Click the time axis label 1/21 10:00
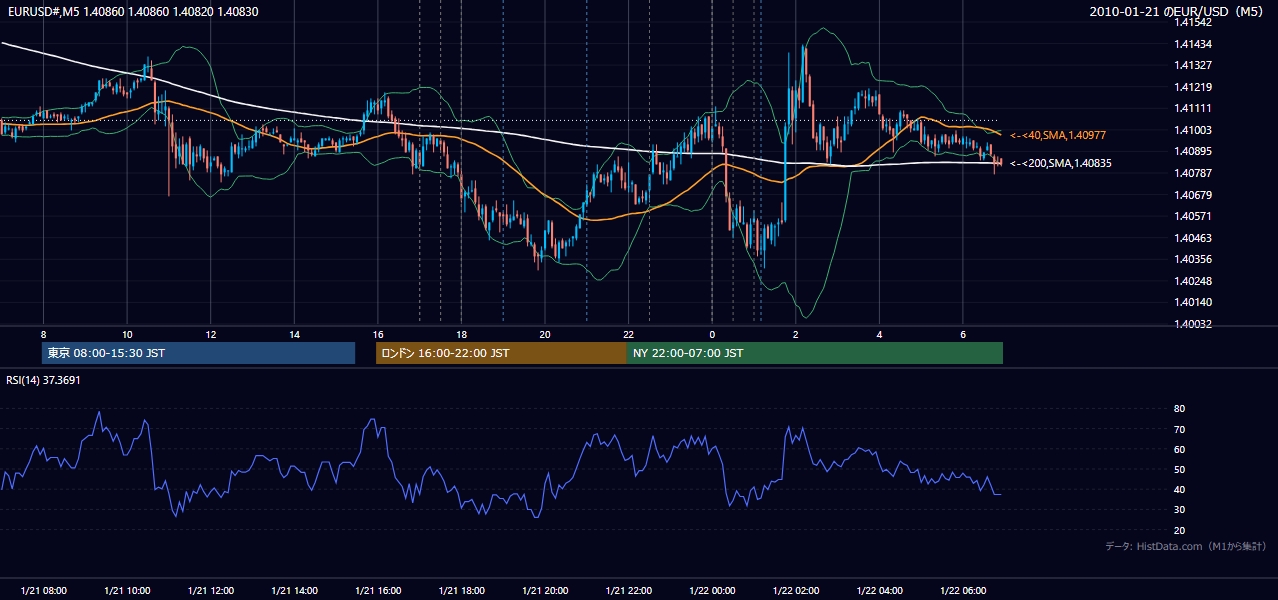The height and width of the screenshot is (600, 1278). (x=127, y=591)
